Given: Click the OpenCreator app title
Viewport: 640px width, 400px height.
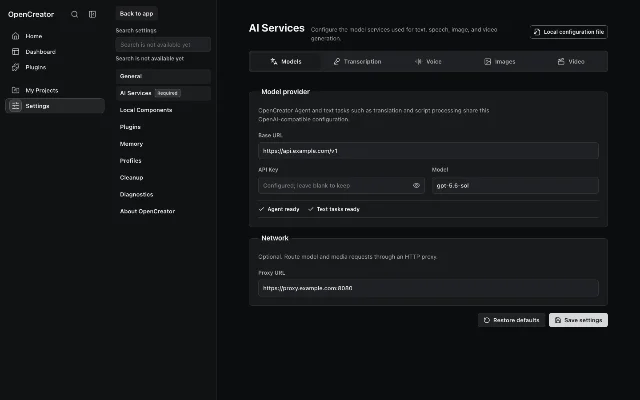Looking at the screenshot, I should 31,14.
